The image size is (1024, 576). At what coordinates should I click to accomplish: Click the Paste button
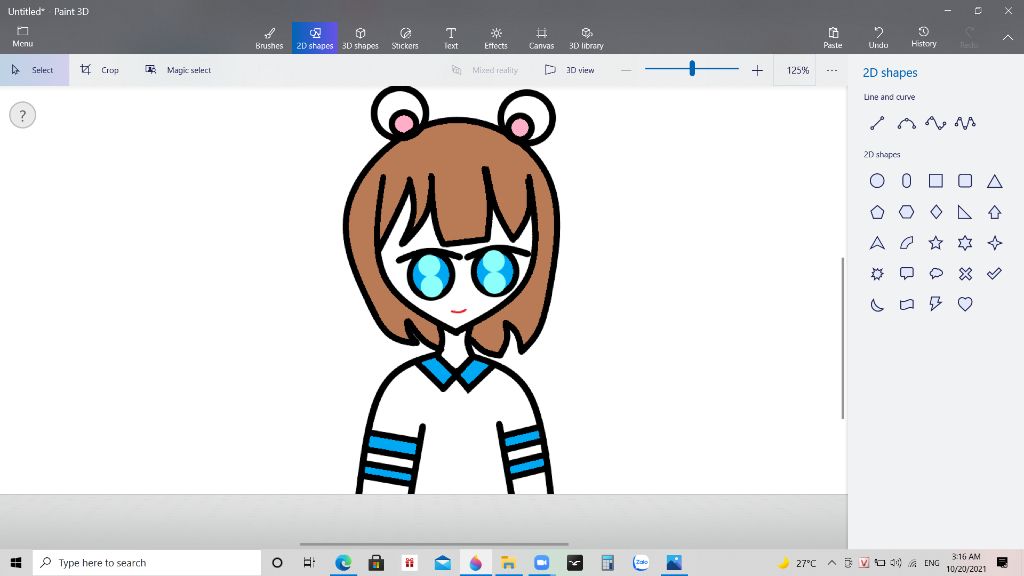833,38
